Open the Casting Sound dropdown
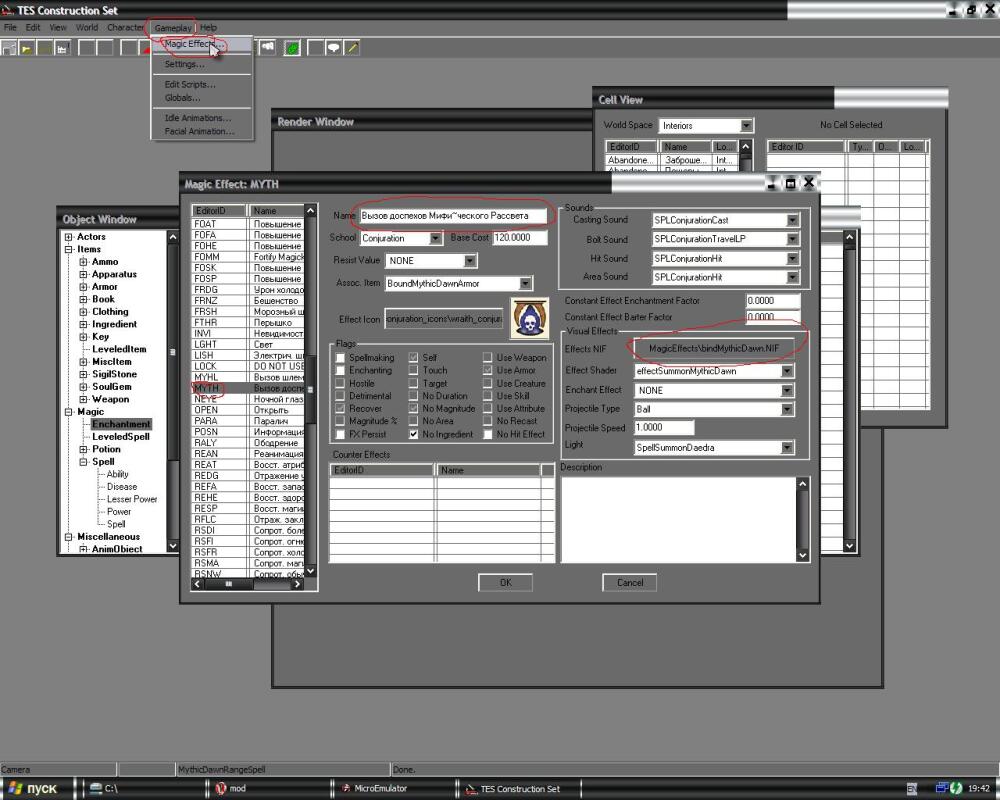Image resolution: width=1000 pixels, height=800 pixels. pos(793,220)
